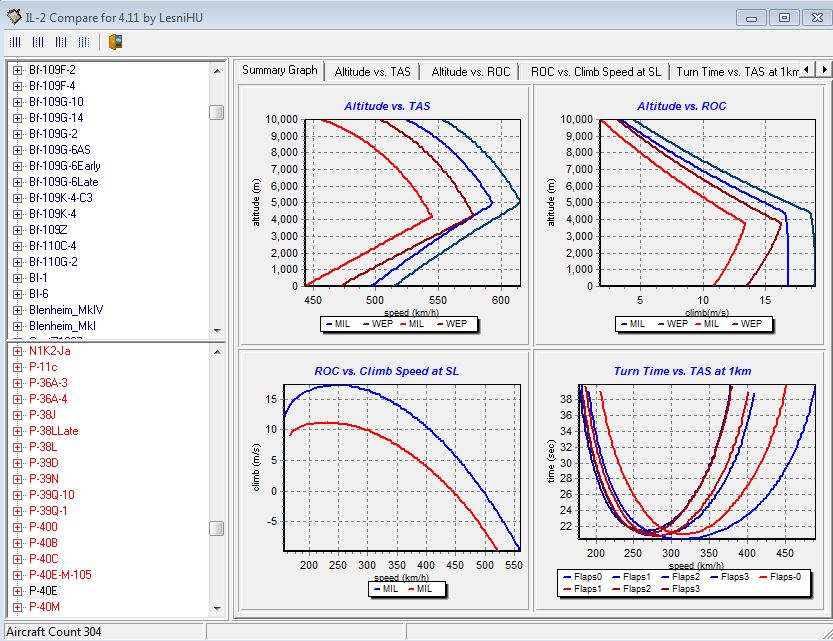Click the third column-layout toolbar icon
833x641 pixels.
point(61,42)
